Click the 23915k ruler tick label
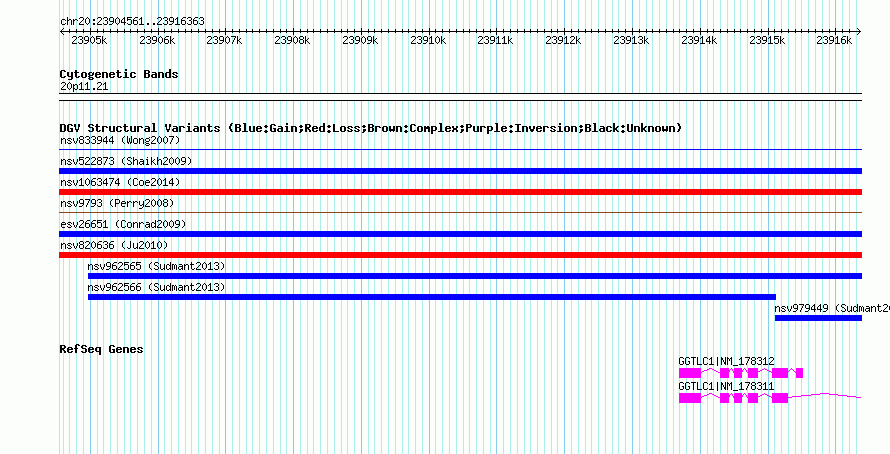890x454 pixels. tap(767, 40)
